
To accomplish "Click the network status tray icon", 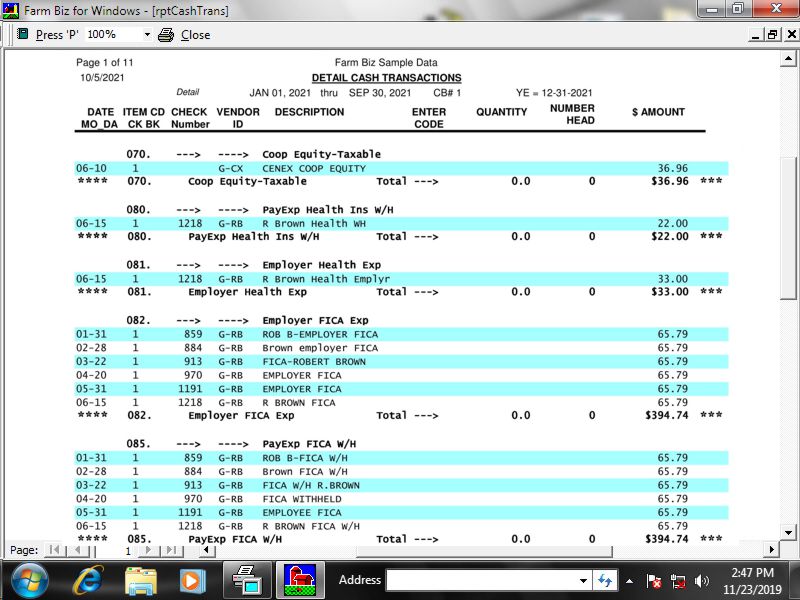I will tap(678, 581).
